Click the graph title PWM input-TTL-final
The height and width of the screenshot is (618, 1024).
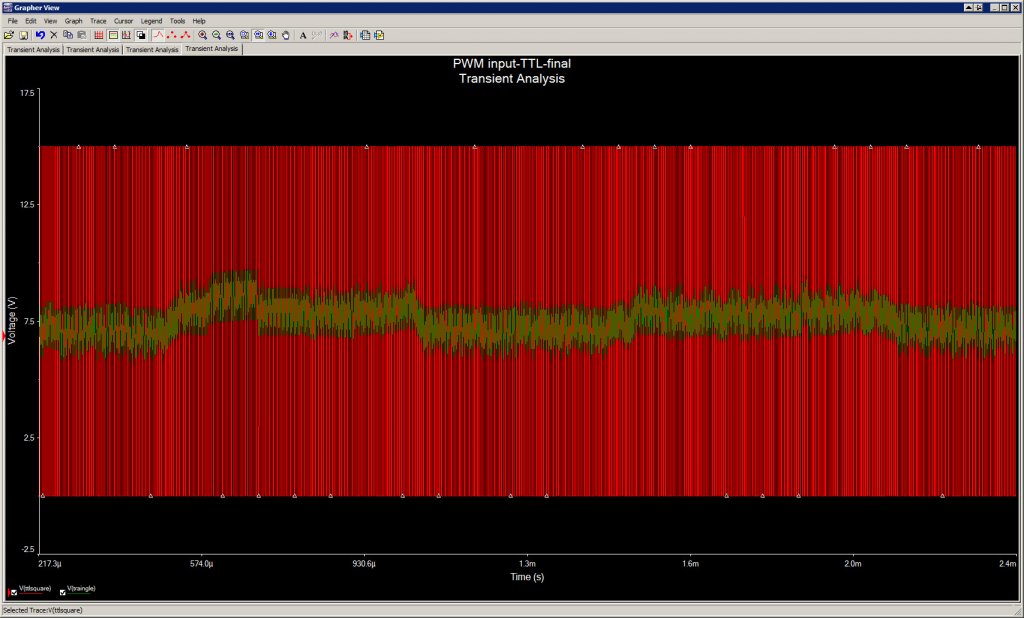coord(512,64)
